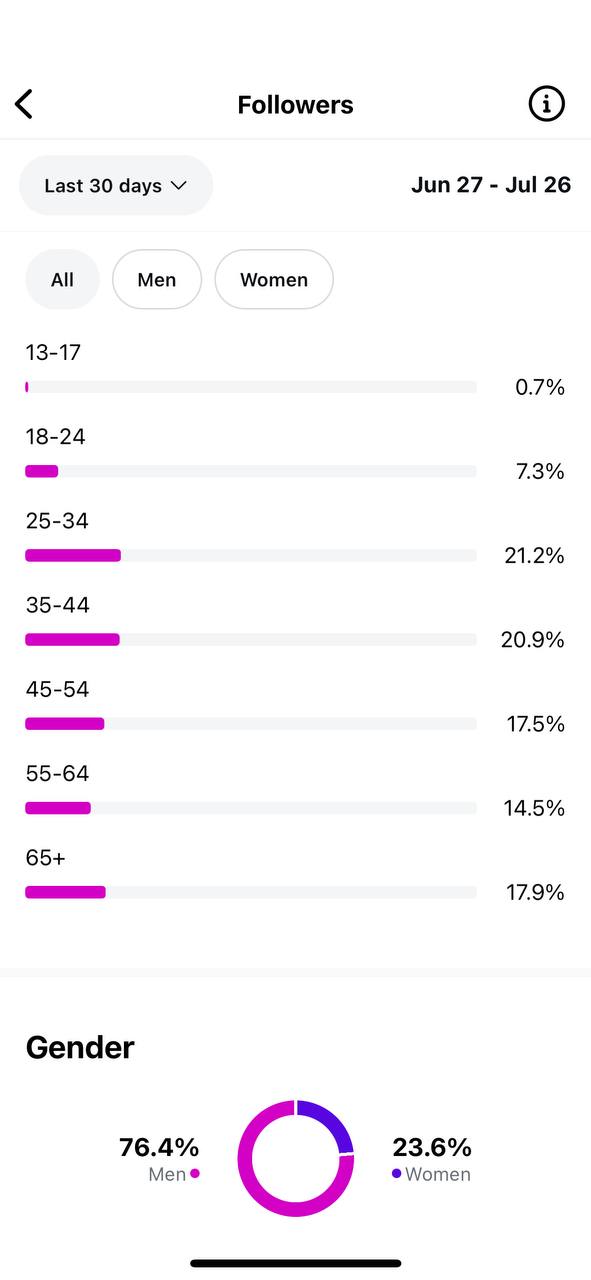Switch the age filter to Women
Screen dimensions: 591x1280
[274, 280]
